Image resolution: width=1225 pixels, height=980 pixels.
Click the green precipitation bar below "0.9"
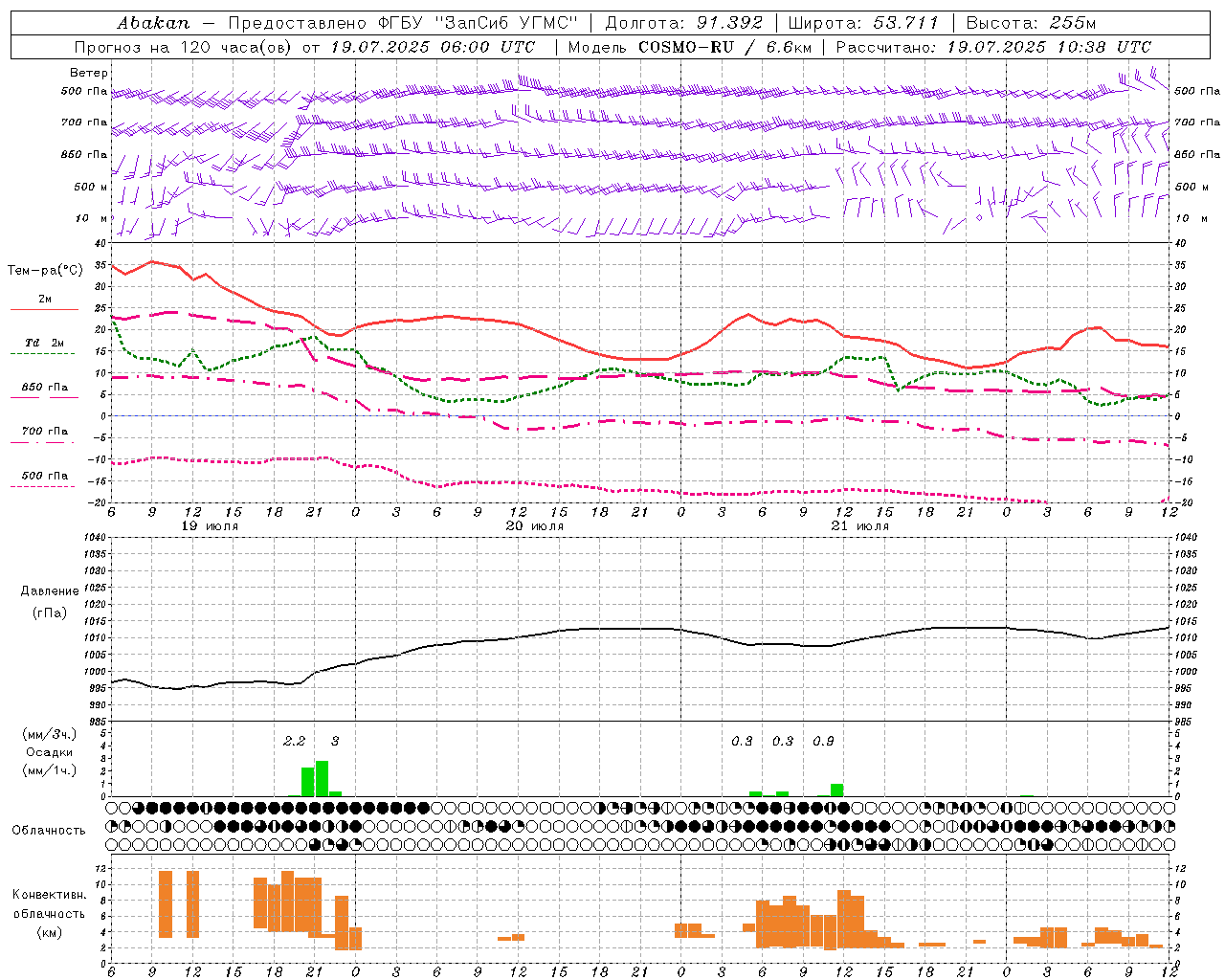click(836, 790)
